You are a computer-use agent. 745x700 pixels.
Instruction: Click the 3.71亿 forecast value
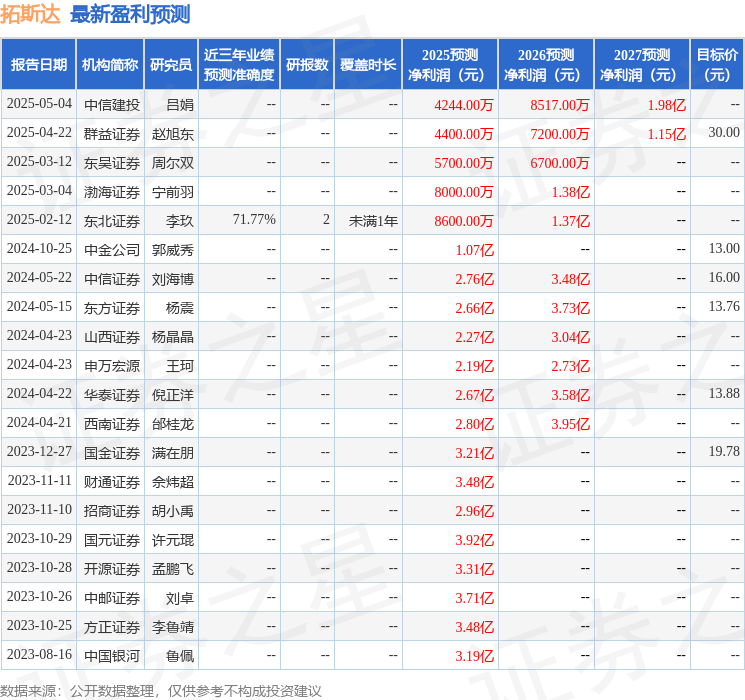pos(475,598)
